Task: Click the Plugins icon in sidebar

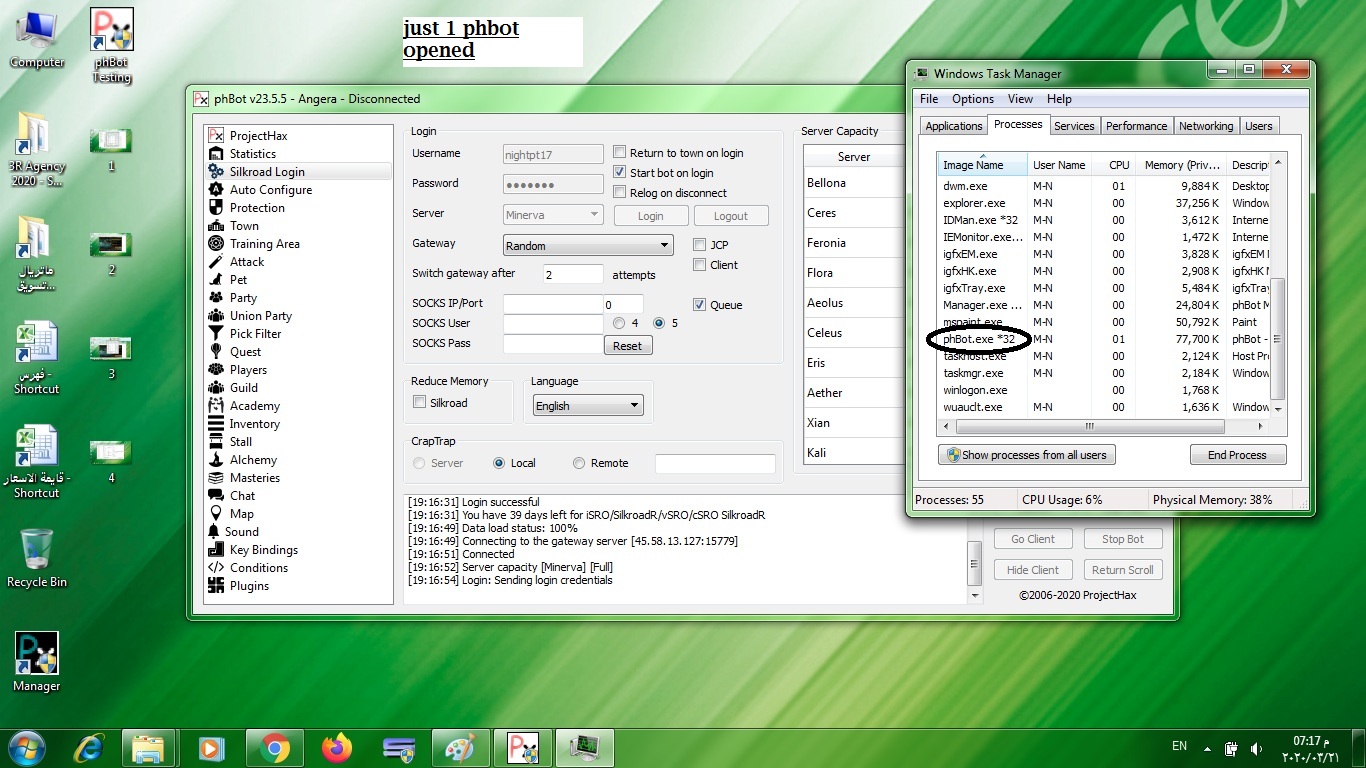Action: (216, 586)
